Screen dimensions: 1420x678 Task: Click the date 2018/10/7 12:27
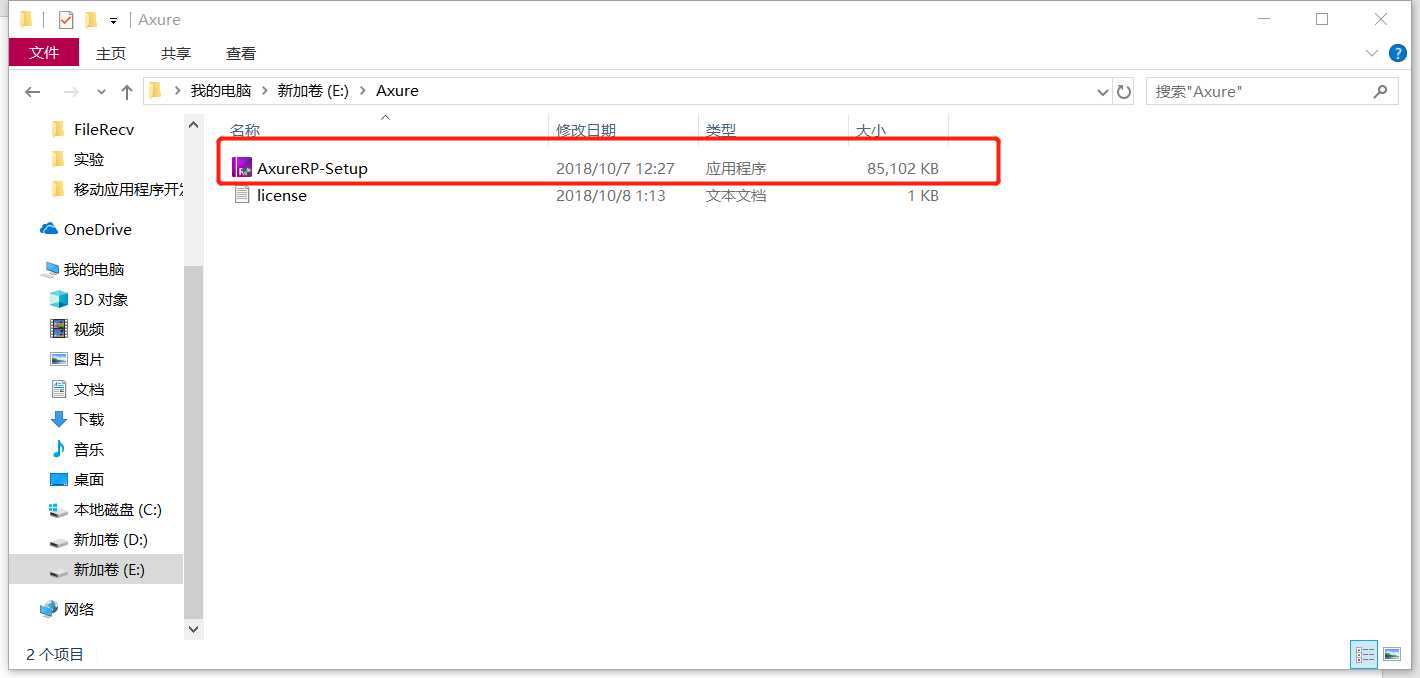[x=615, y=168]
